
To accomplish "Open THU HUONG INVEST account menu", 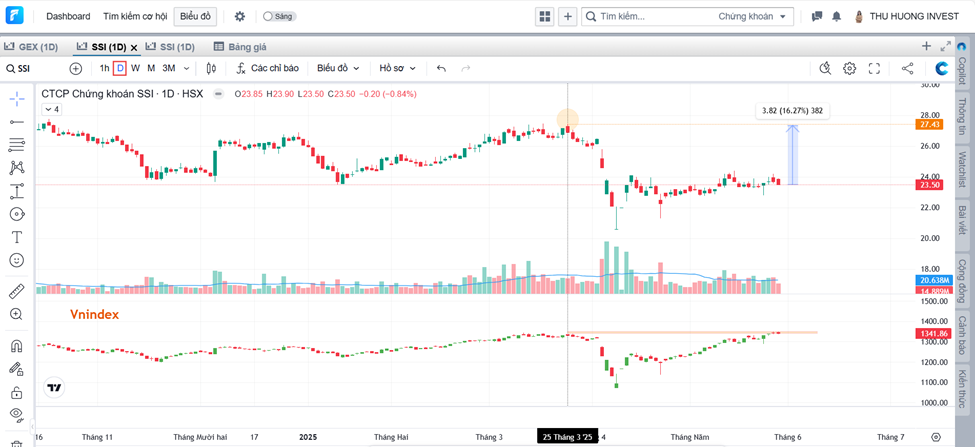I will (x=907, y=17).
